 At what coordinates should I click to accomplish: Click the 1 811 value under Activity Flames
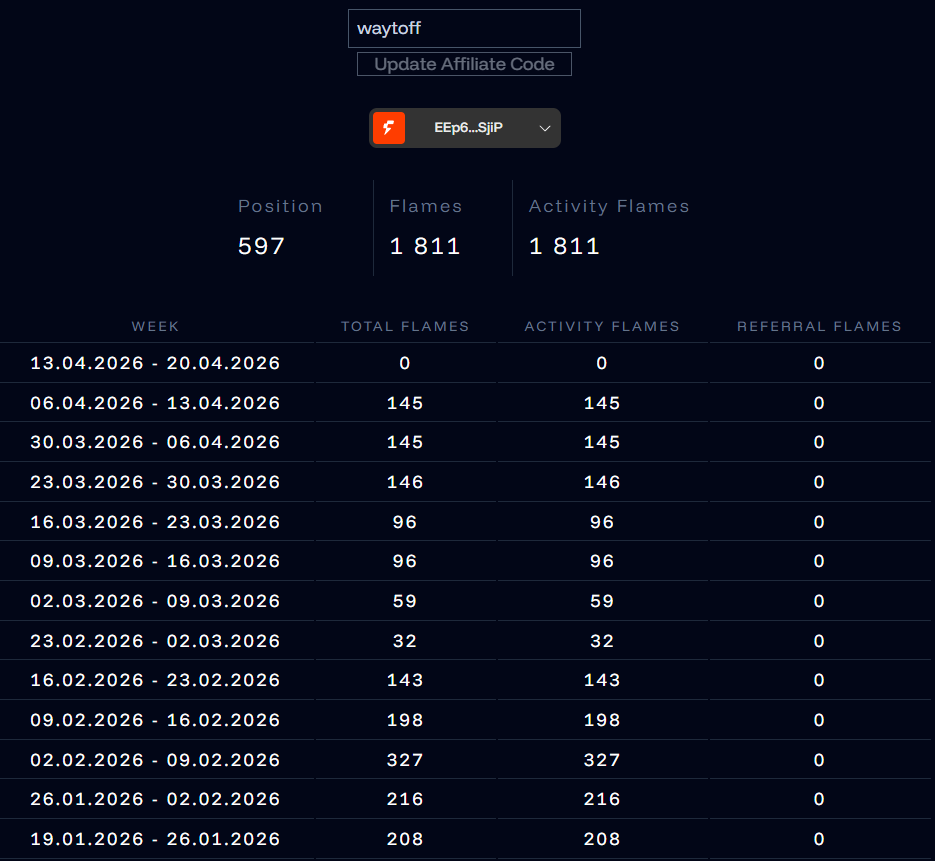[564, 246]
